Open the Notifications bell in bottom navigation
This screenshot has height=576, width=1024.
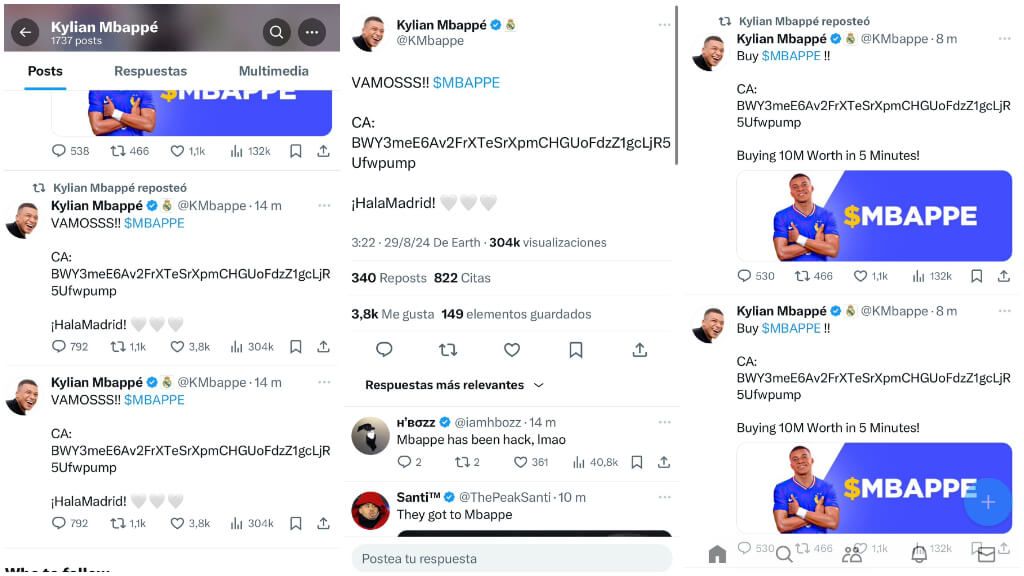[920, 551]
